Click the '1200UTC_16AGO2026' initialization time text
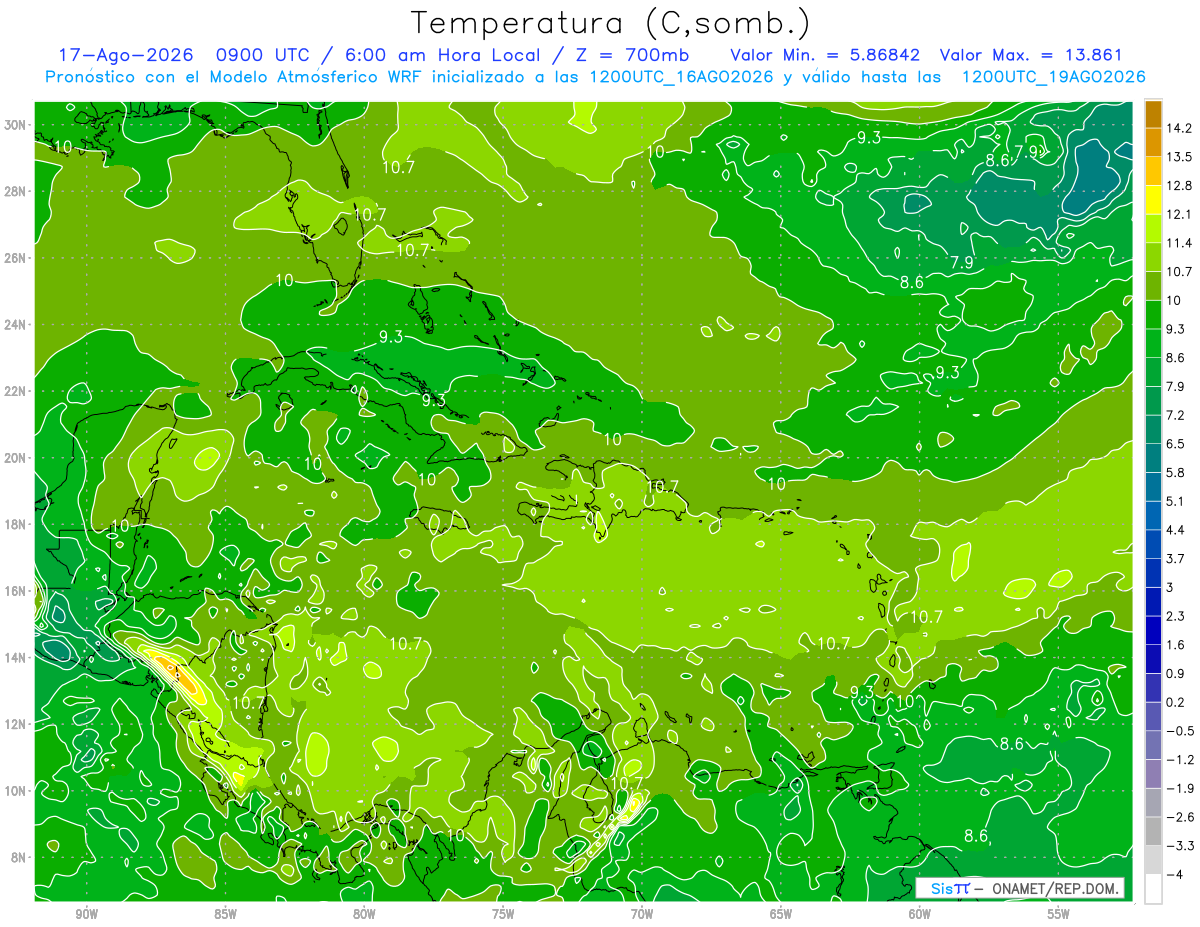Image resolution: width=1200 pixels, height=927 pixels. 682,77
